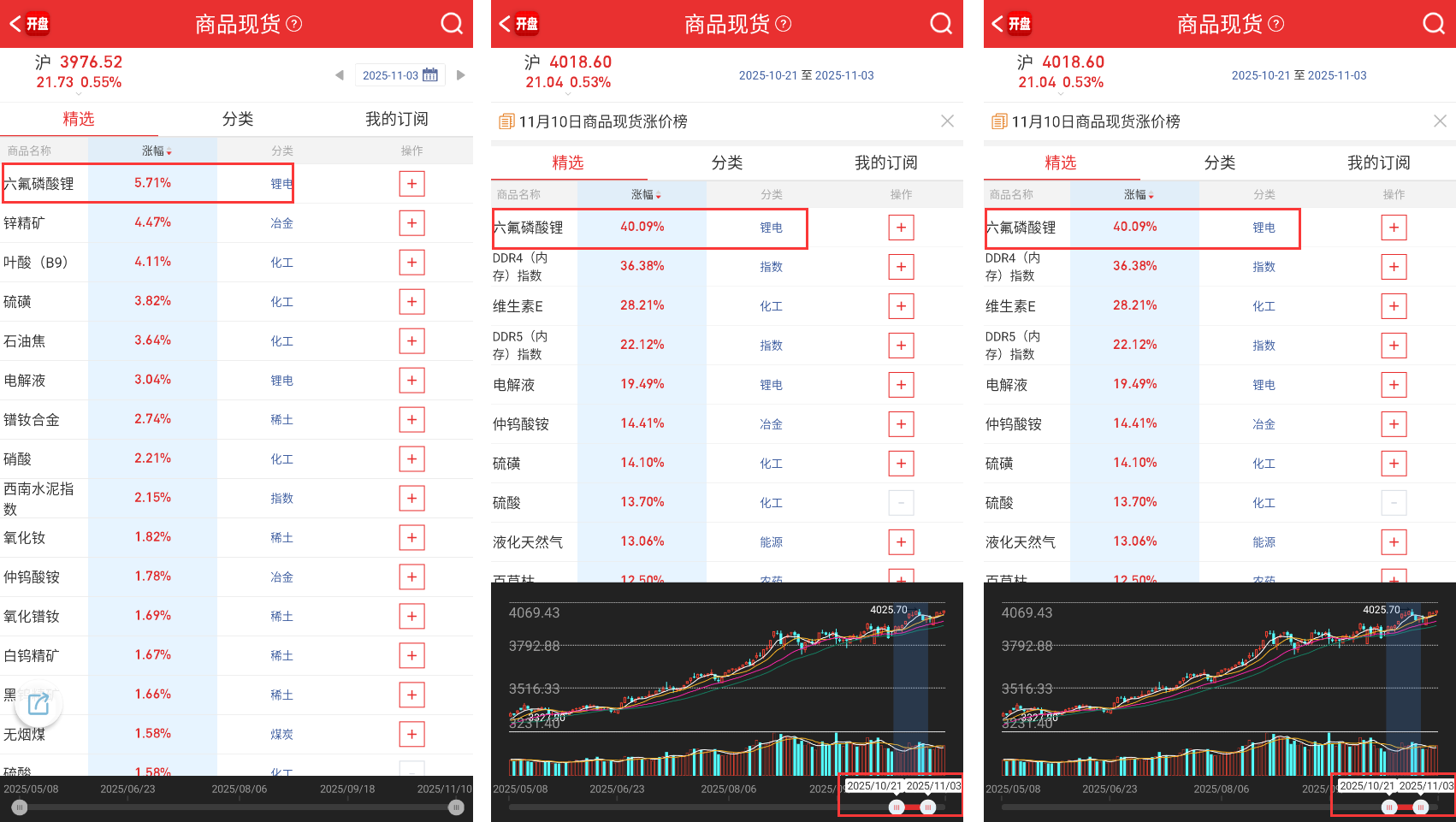Screen dimensions: 1456x822
Task: Open the help icon beside 商品现货 in right panel
Action: 1275,24
